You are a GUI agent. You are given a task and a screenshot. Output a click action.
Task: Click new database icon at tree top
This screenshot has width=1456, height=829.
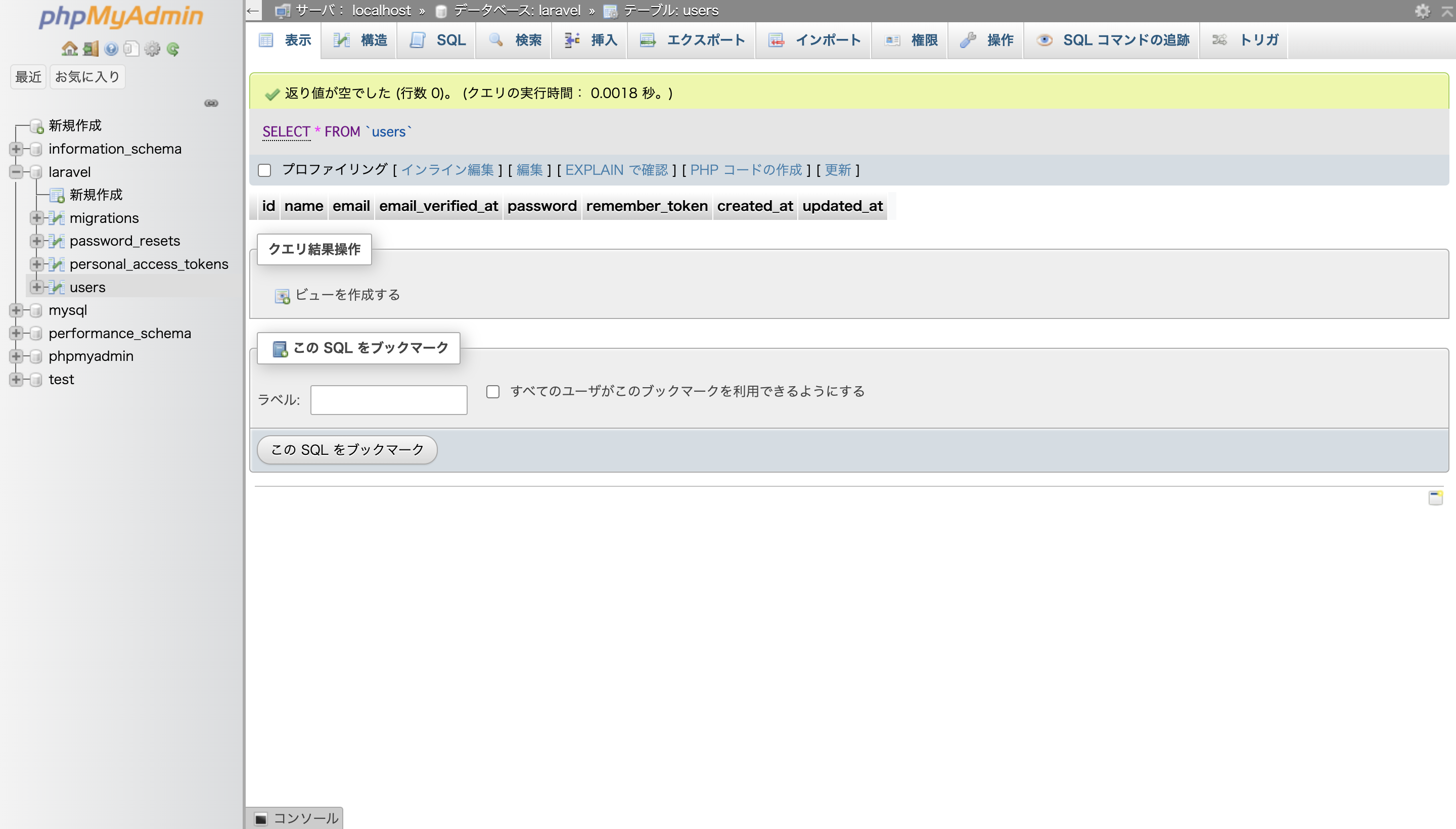(x=36, y=126)
